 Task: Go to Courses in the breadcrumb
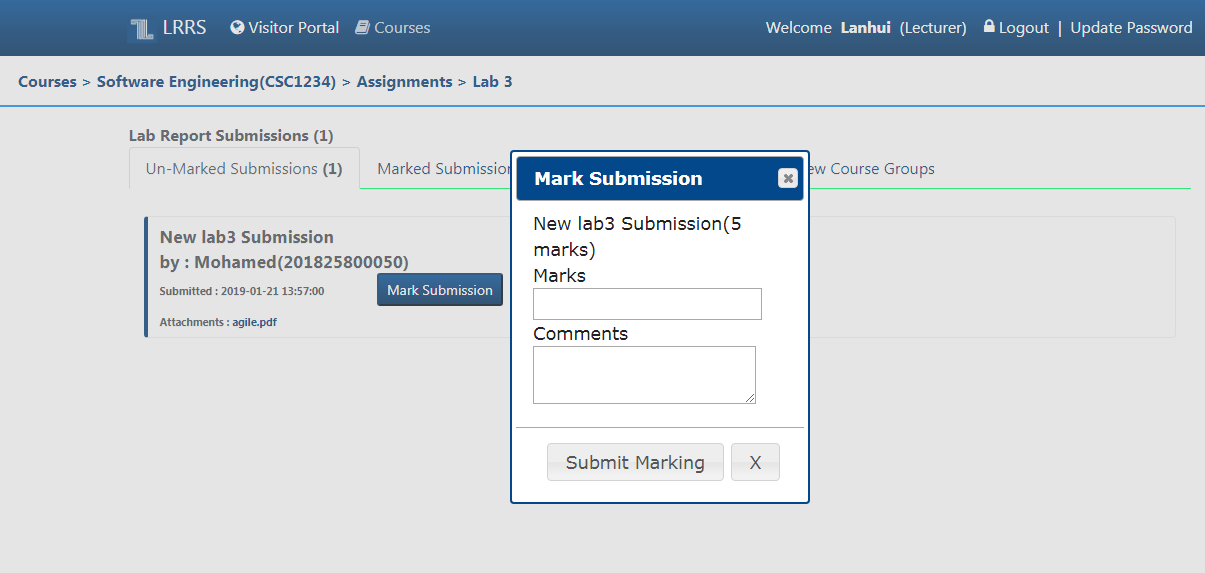pyautogui.click(x=47, y=82)
